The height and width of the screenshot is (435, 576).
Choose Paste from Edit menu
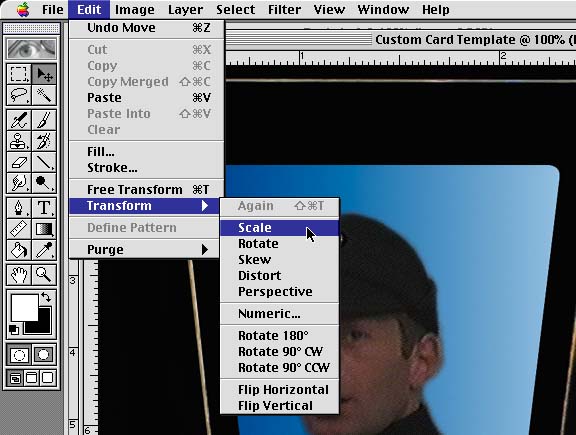(x=147, y=98)
